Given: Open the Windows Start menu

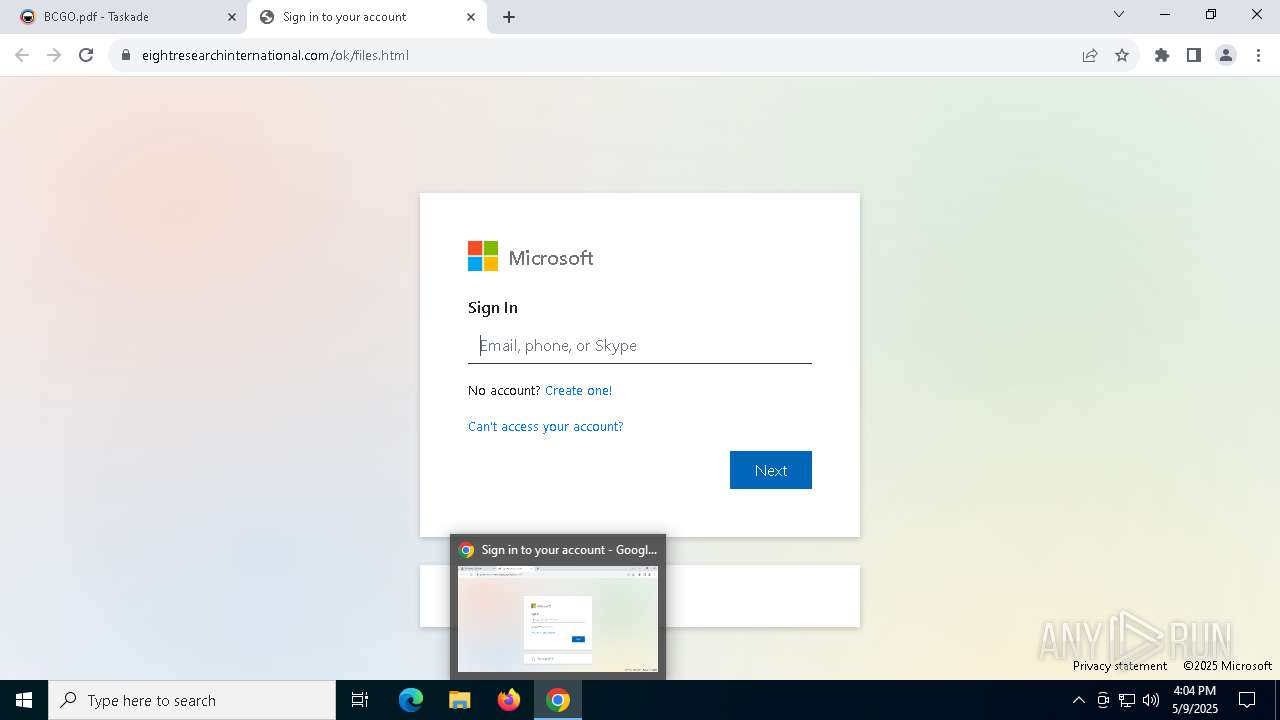Looking at the screenshot, I should coord(24,700).
